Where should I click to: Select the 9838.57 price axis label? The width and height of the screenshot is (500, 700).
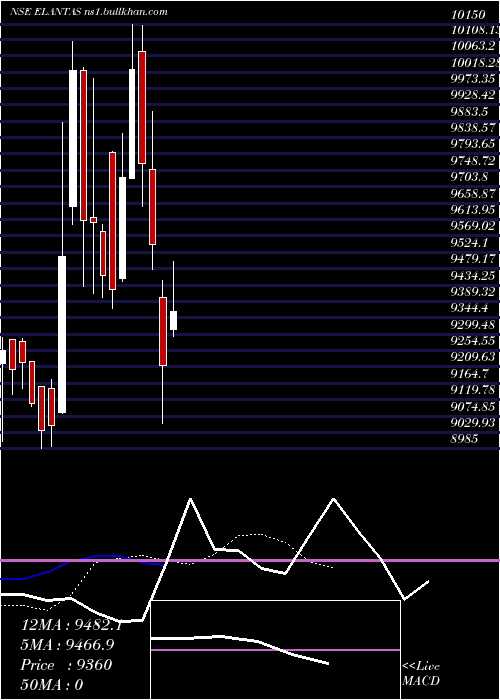coord(473,127)
